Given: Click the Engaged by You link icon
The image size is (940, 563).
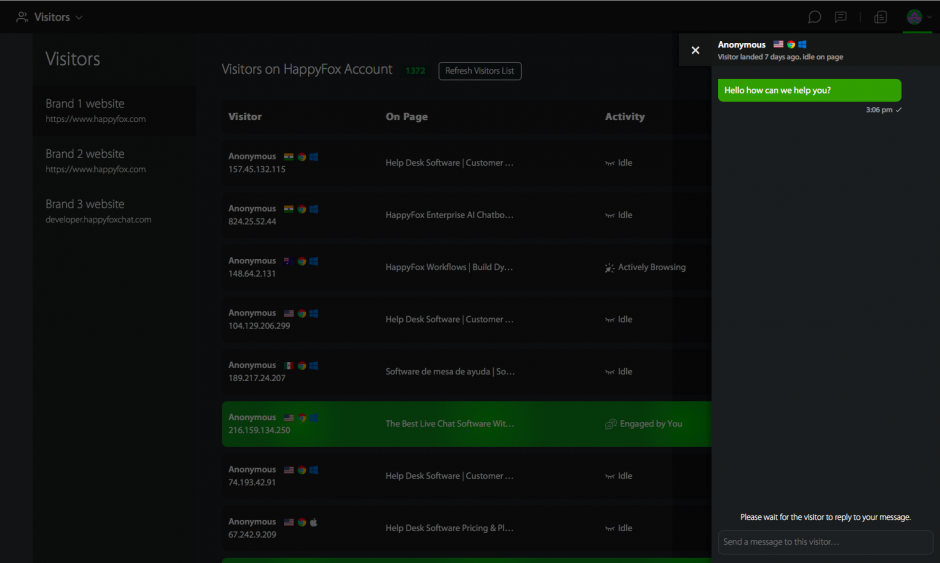Looking at the screenshot, I should coord(610,424).
